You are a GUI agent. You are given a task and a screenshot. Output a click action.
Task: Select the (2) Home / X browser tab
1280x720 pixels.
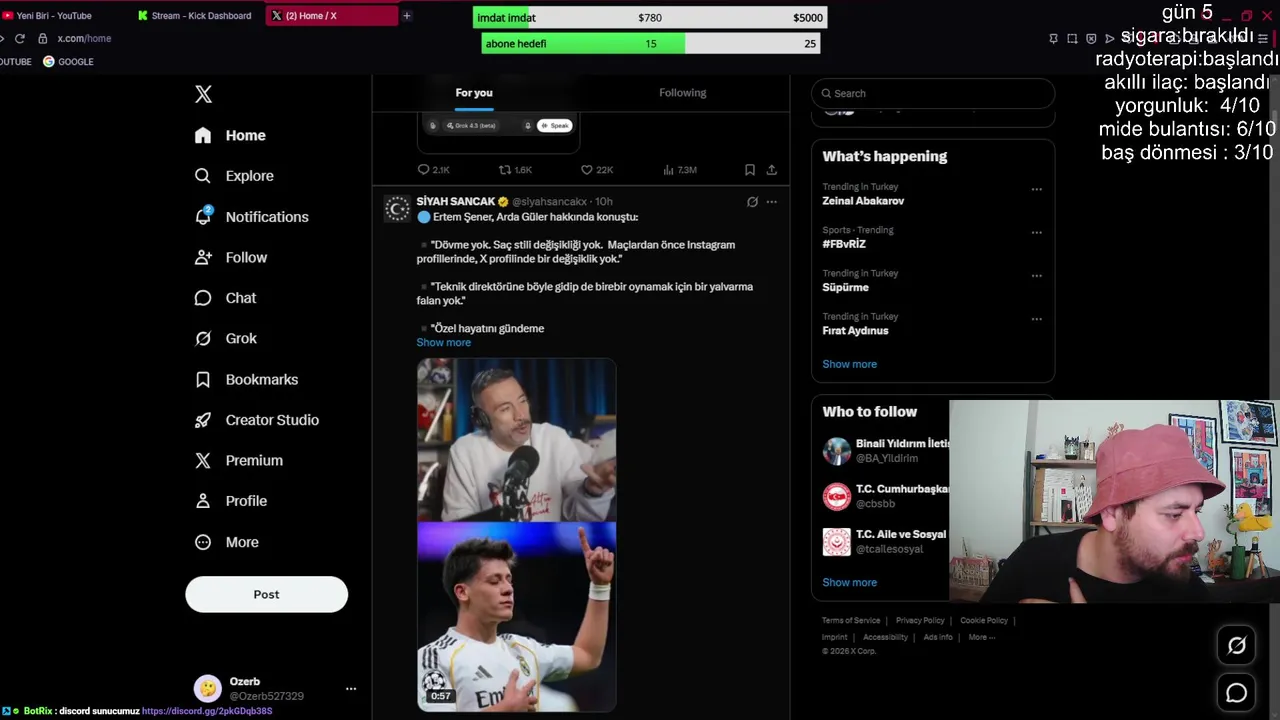click(x=331, y=16)
